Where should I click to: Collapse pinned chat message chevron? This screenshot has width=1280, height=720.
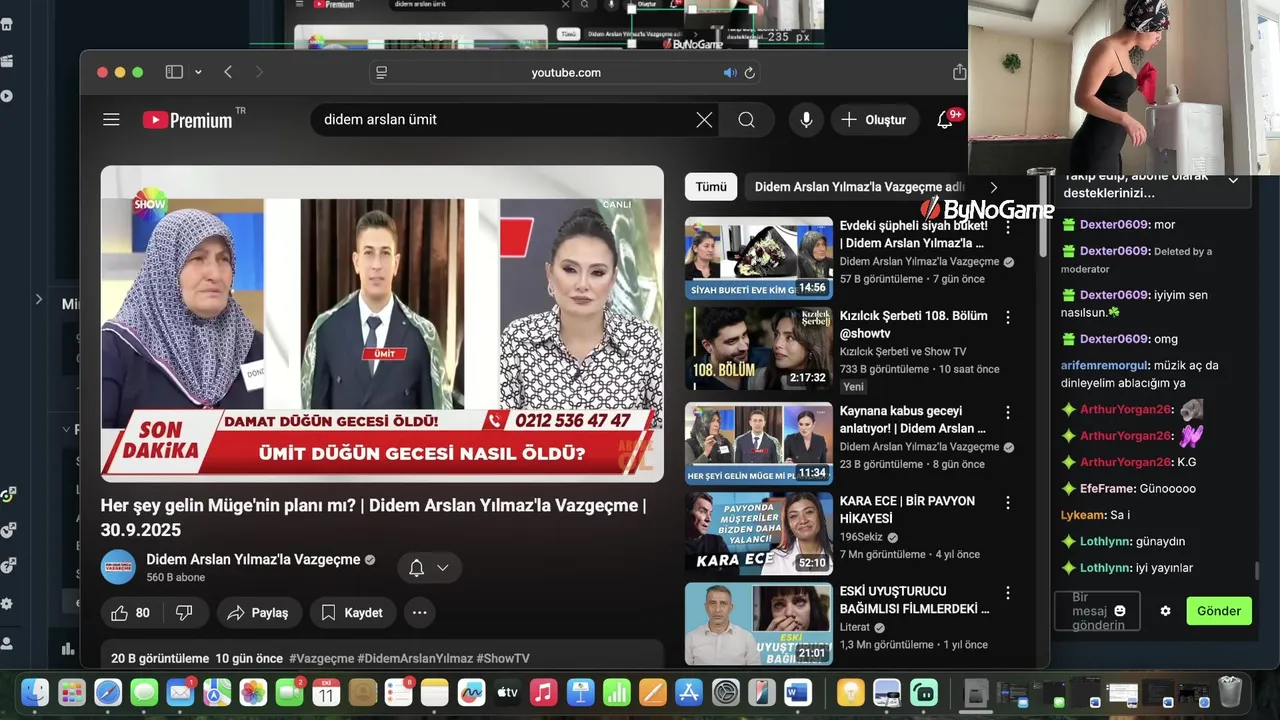pos(1233,181)
